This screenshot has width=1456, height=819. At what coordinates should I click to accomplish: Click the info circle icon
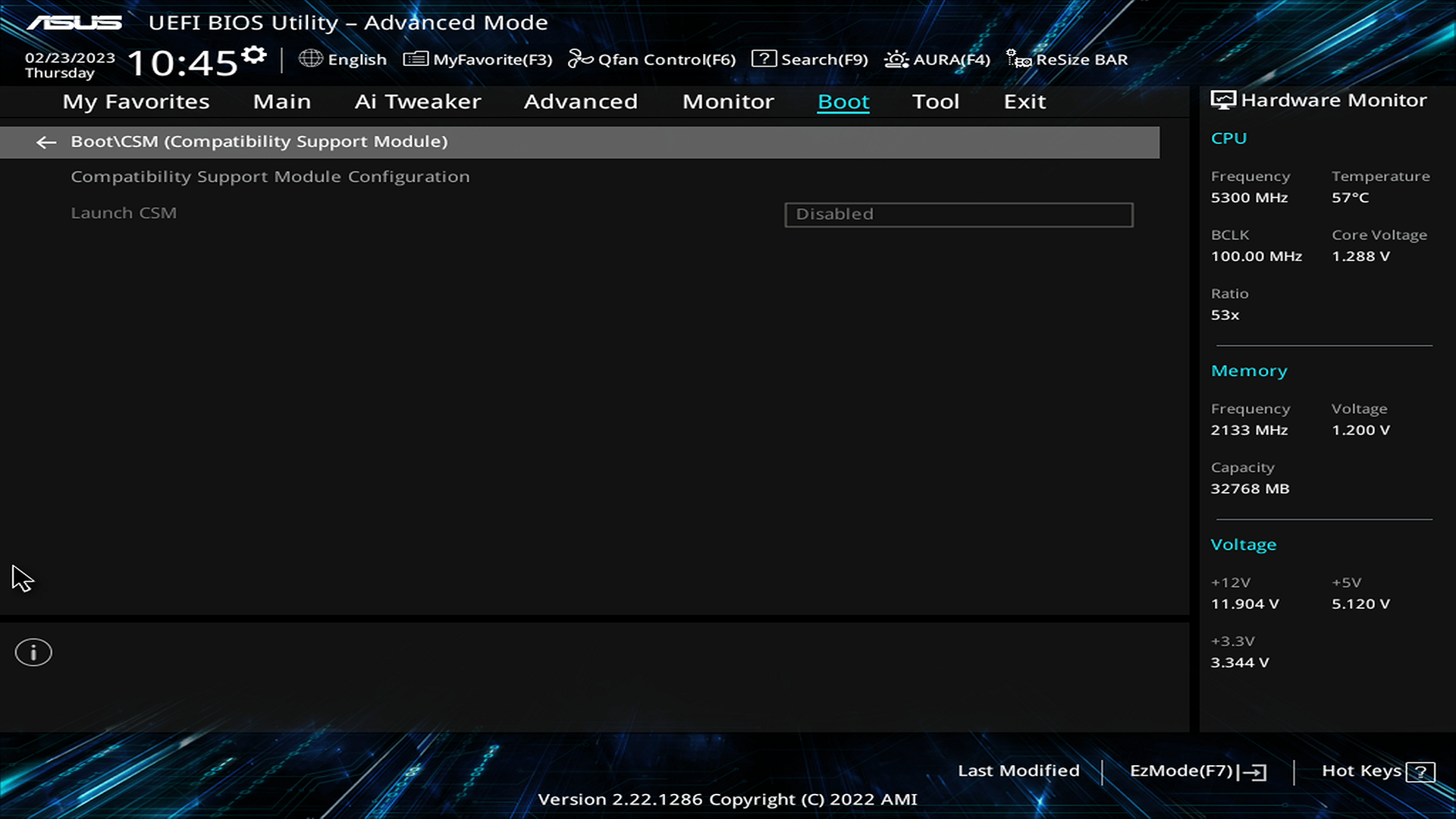[33, 652]
